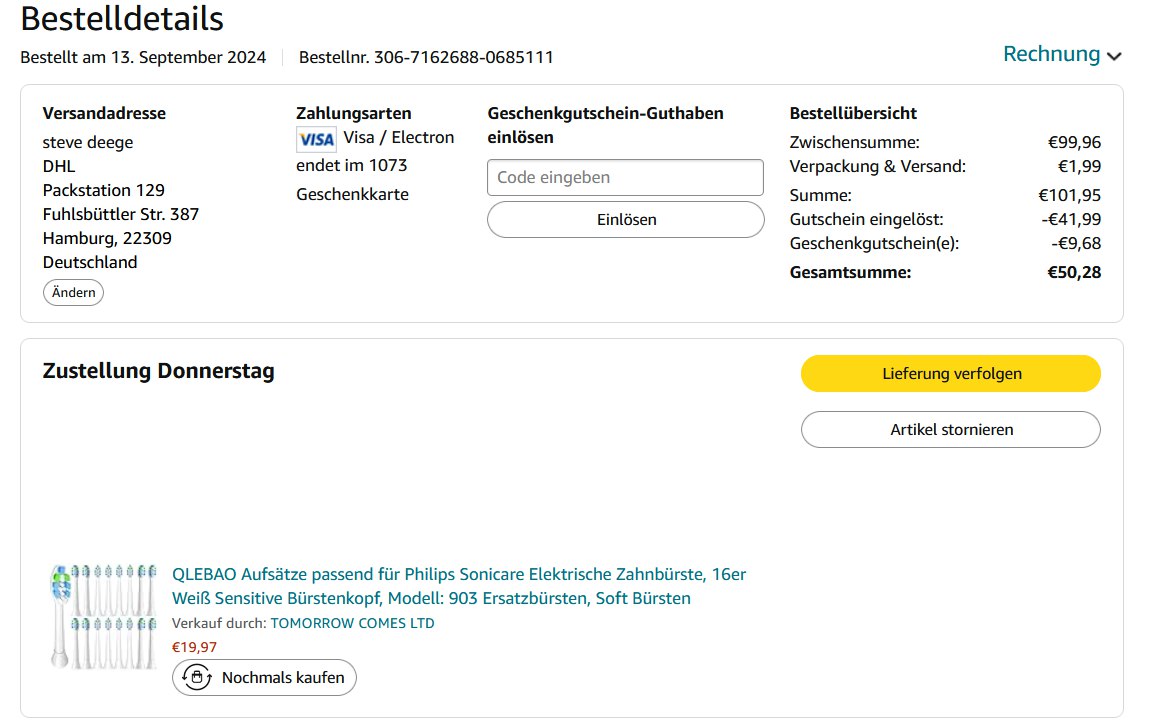Click the Gutschein eingelöst amount -€41,99
Viewport: 1149px width, 726px height.
(1070, 219)
